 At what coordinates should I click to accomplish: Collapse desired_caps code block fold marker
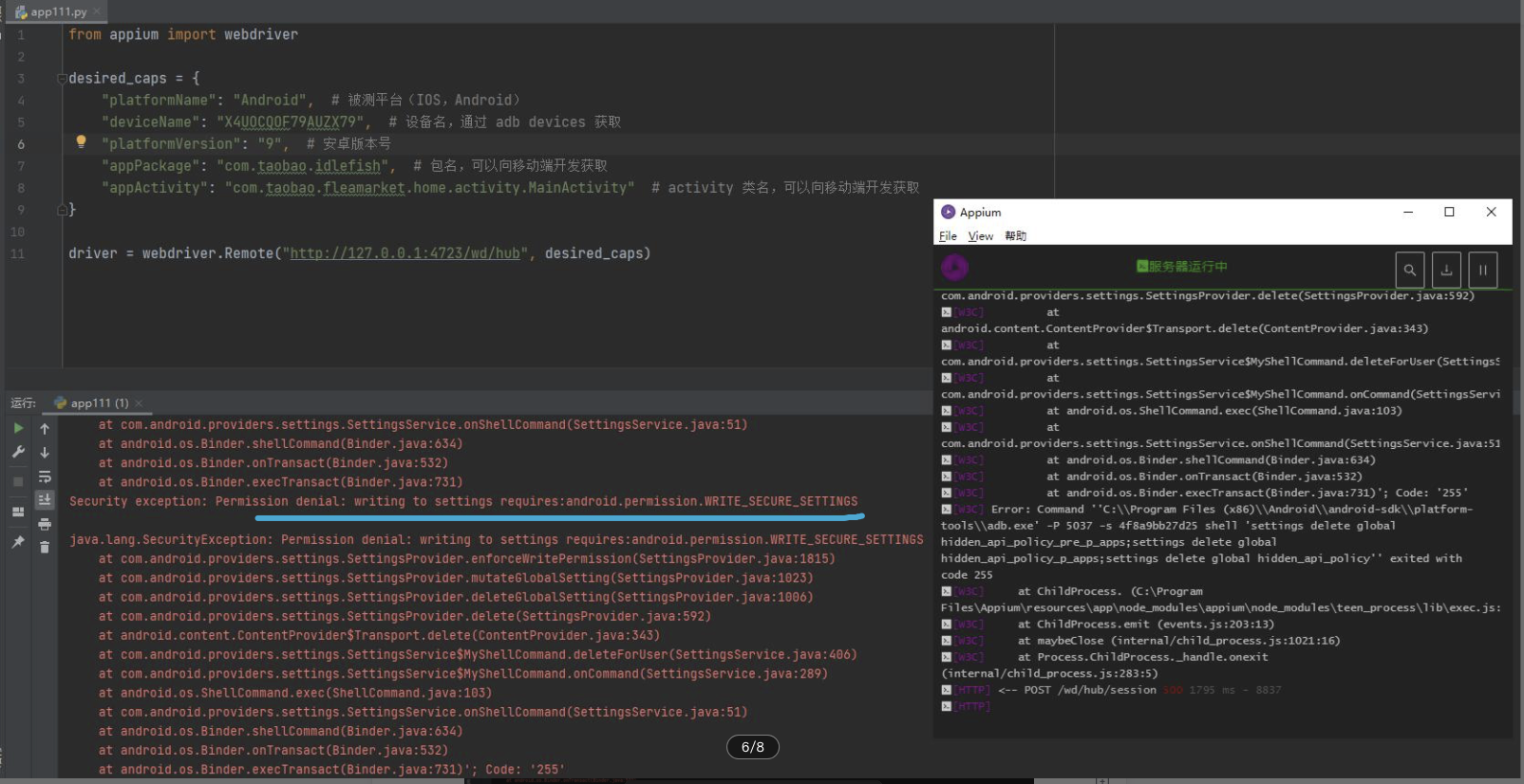point(62,79)
